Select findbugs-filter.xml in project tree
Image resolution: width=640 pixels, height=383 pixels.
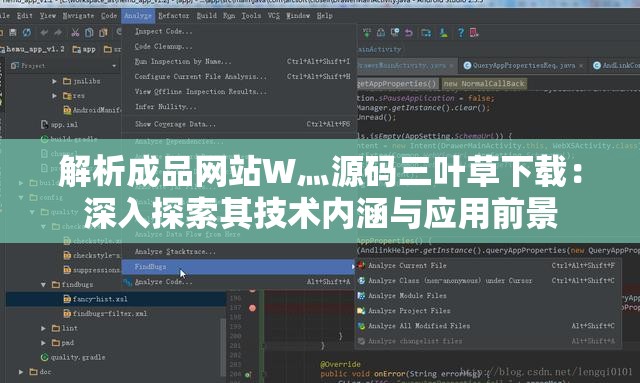click(109, 314)
